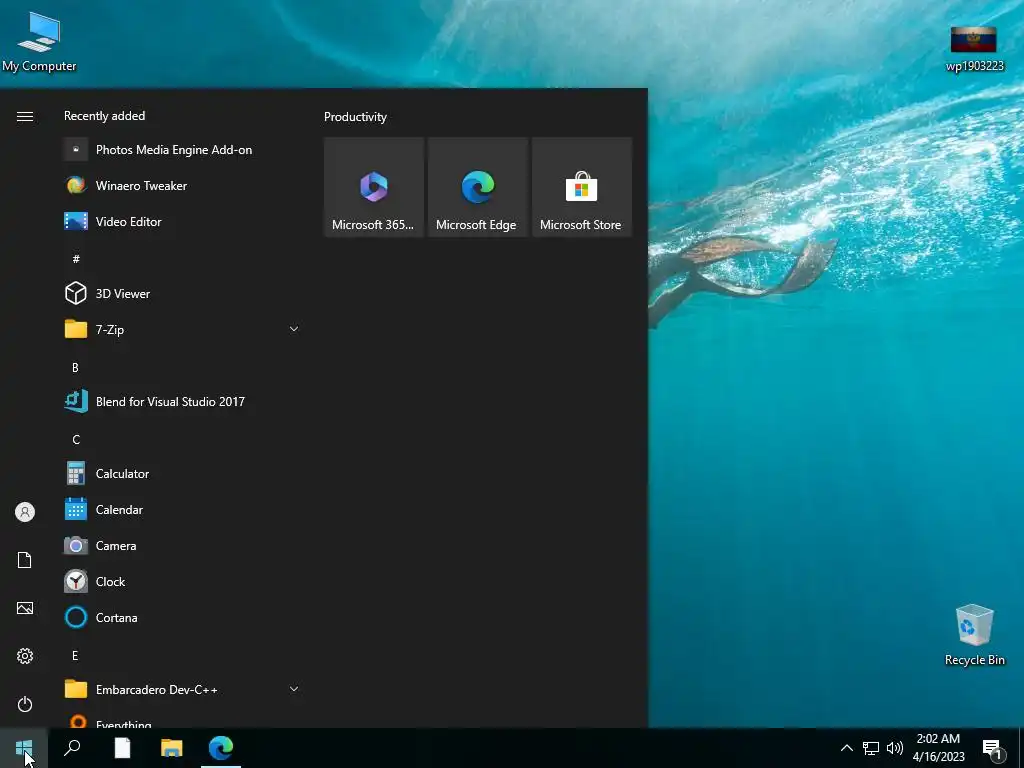Open Video Editor app
The width and height of the screenshot is (1024, 768).
[x=183, y=221]
